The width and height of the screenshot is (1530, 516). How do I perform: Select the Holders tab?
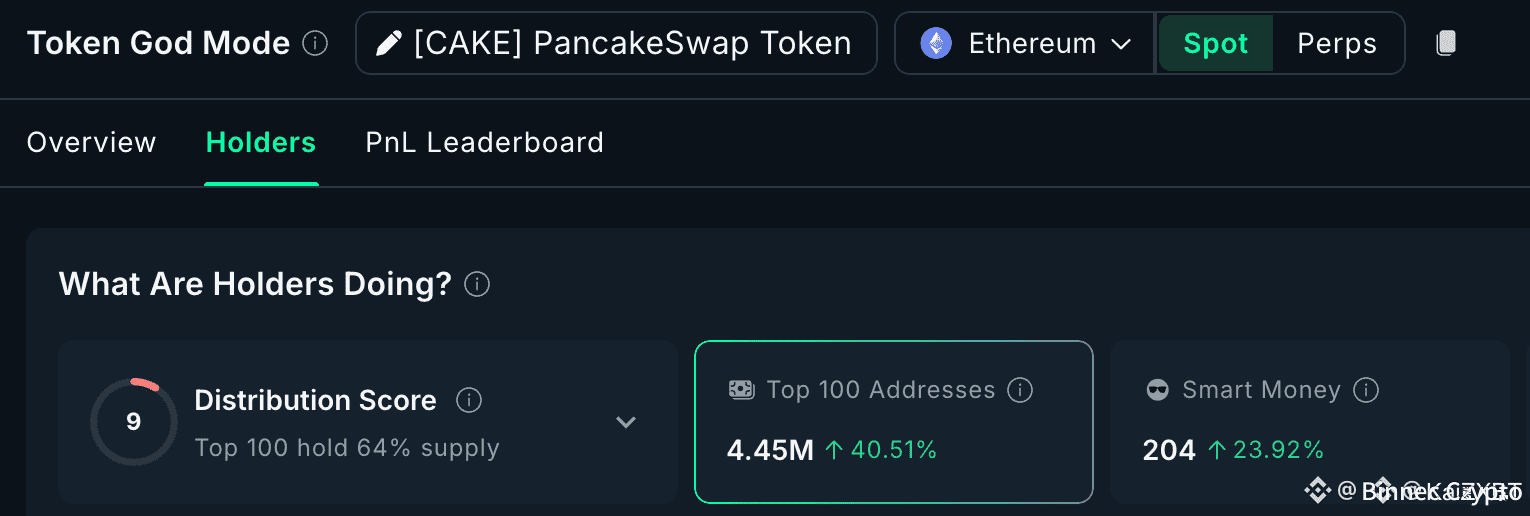click(261, 143)
